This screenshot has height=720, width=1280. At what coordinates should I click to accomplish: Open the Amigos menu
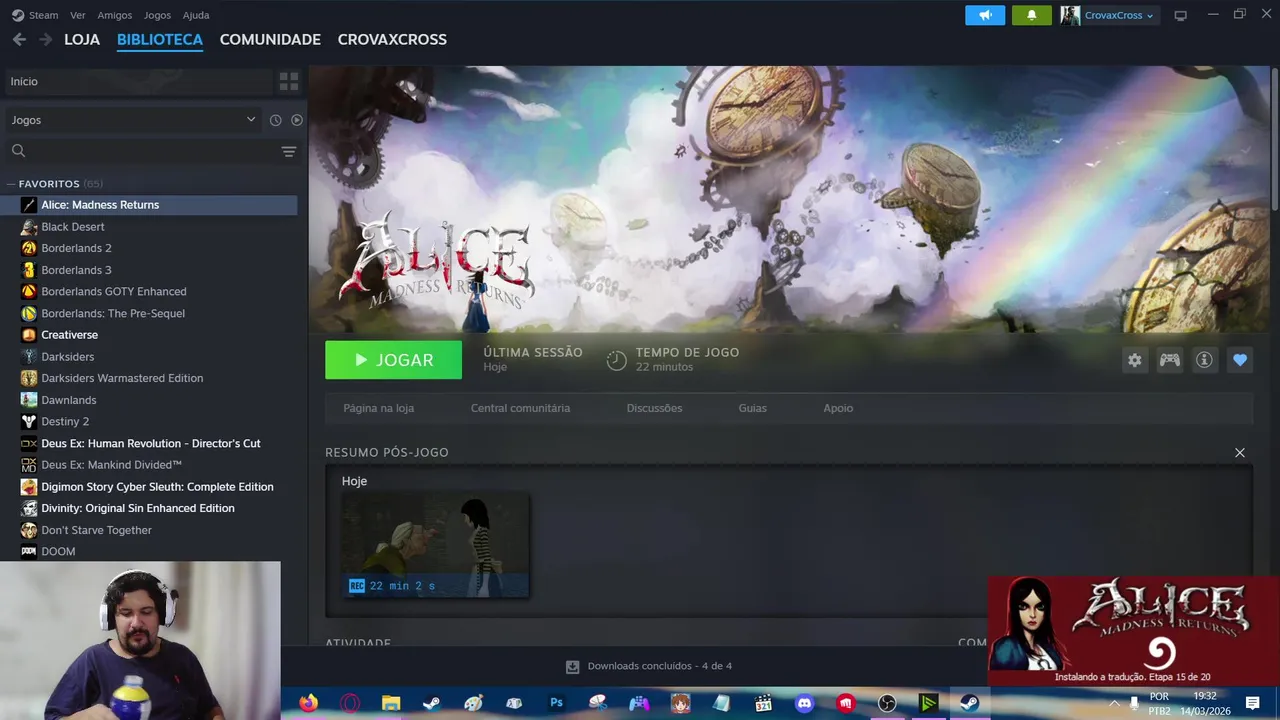point(114,15)
